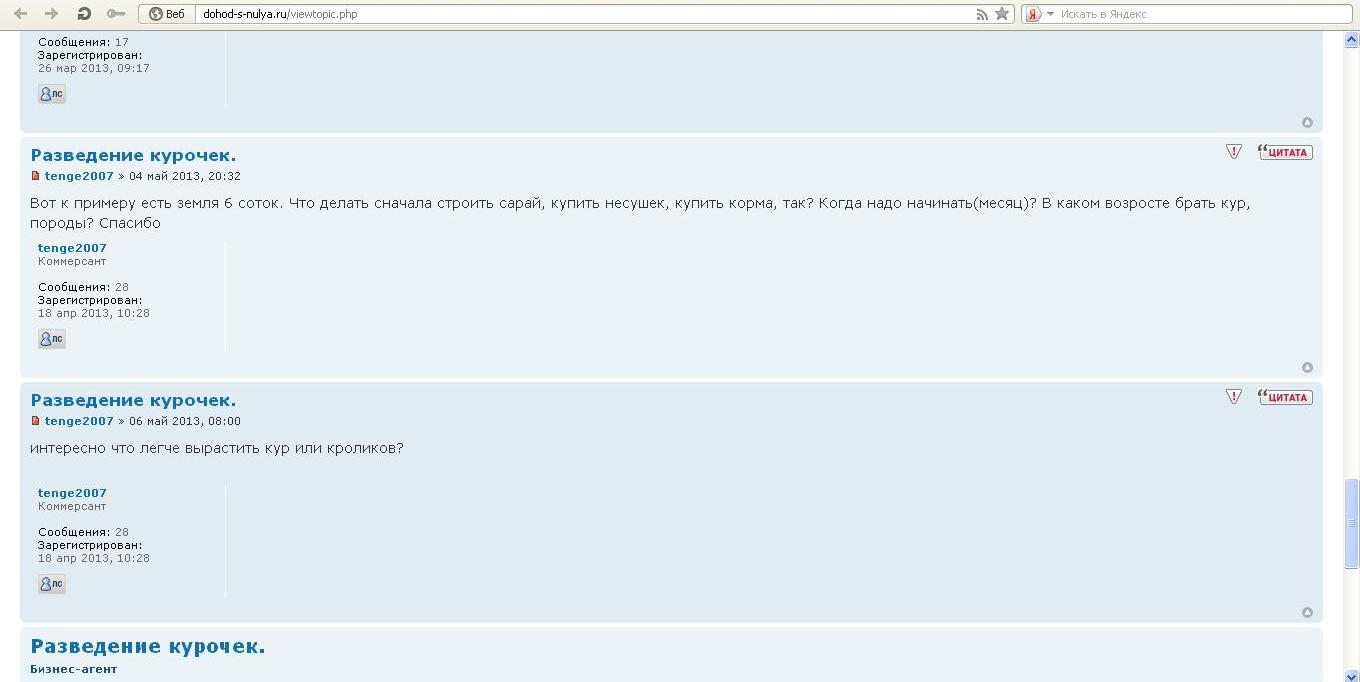
Task: Click the RSS feed icon in address bar
Action: pos(982,14)
